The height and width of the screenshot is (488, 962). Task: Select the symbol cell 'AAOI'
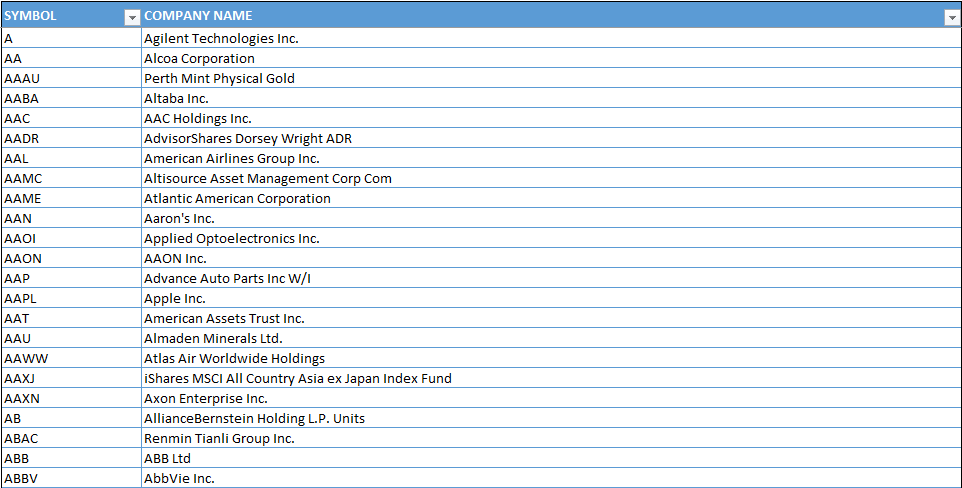point(71,238)
